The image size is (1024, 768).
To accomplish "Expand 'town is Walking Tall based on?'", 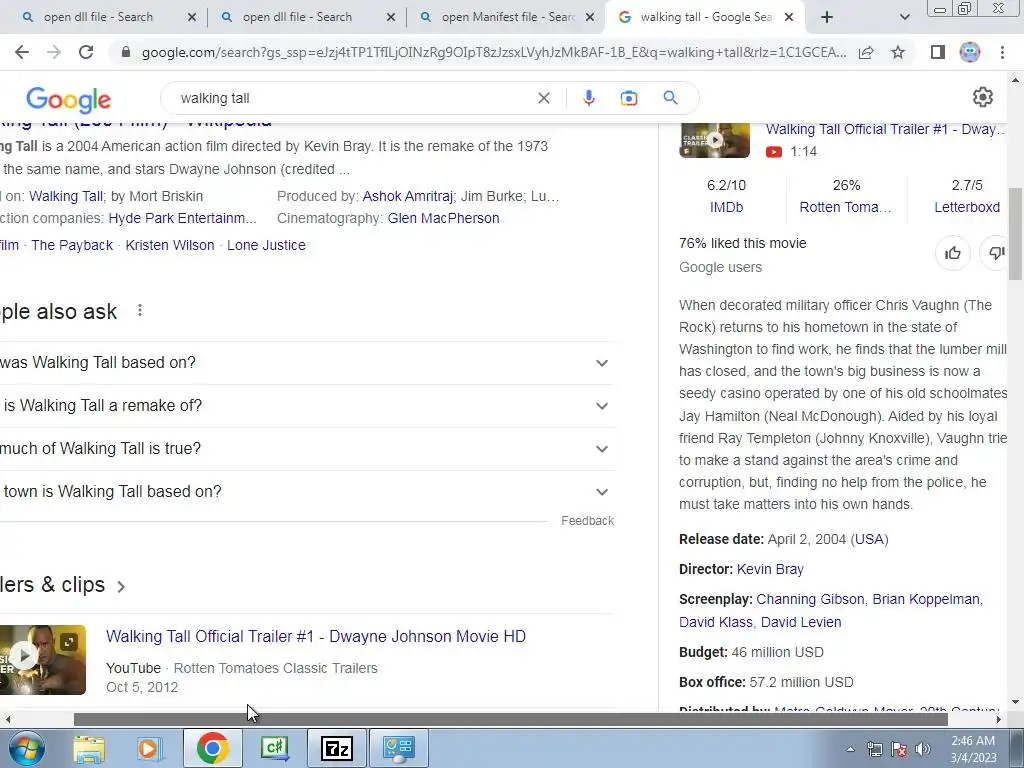I will (x=306, y=492).
